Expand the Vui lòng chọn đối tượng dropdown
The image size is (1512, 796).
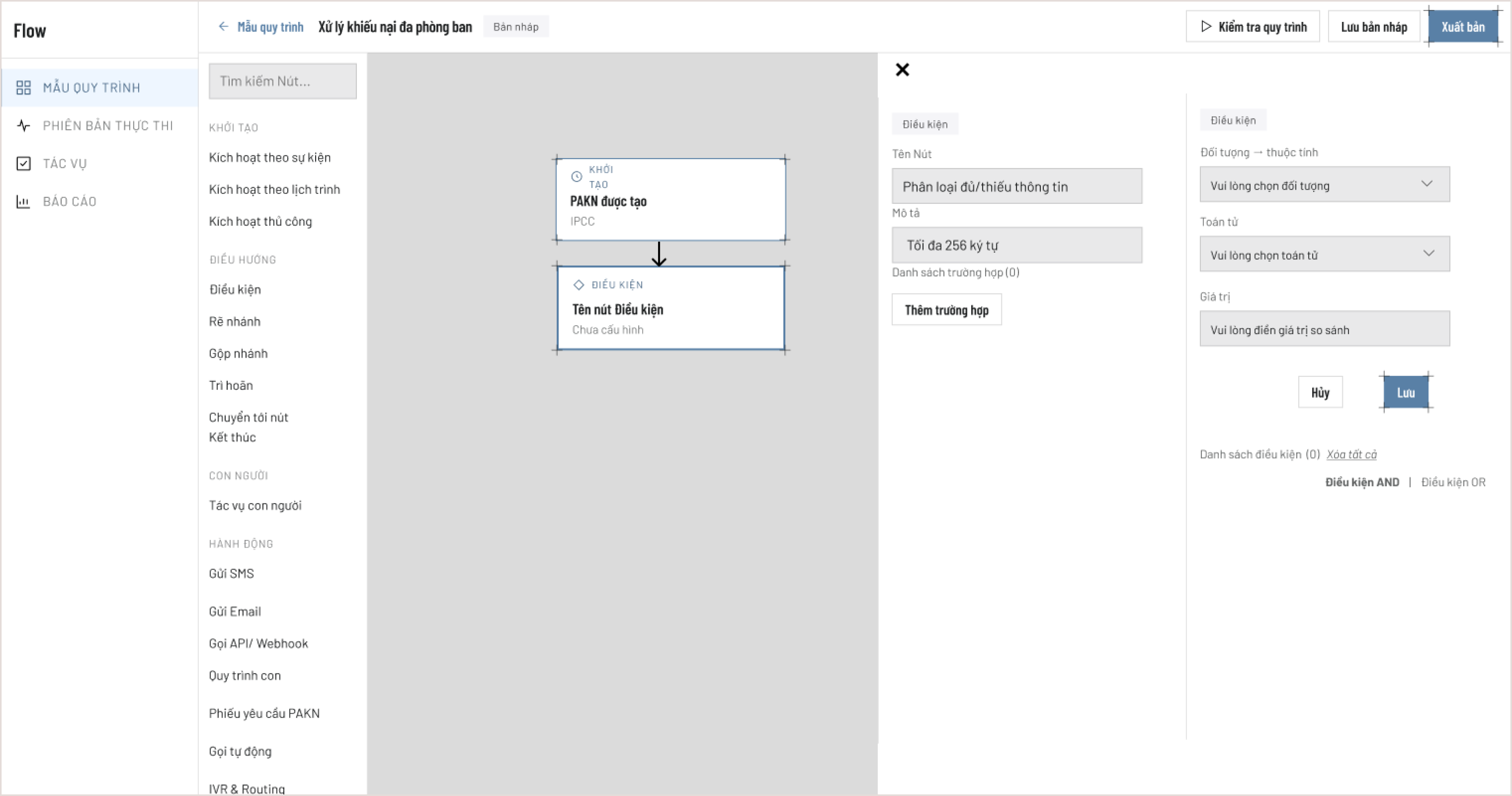point(1324,184)
